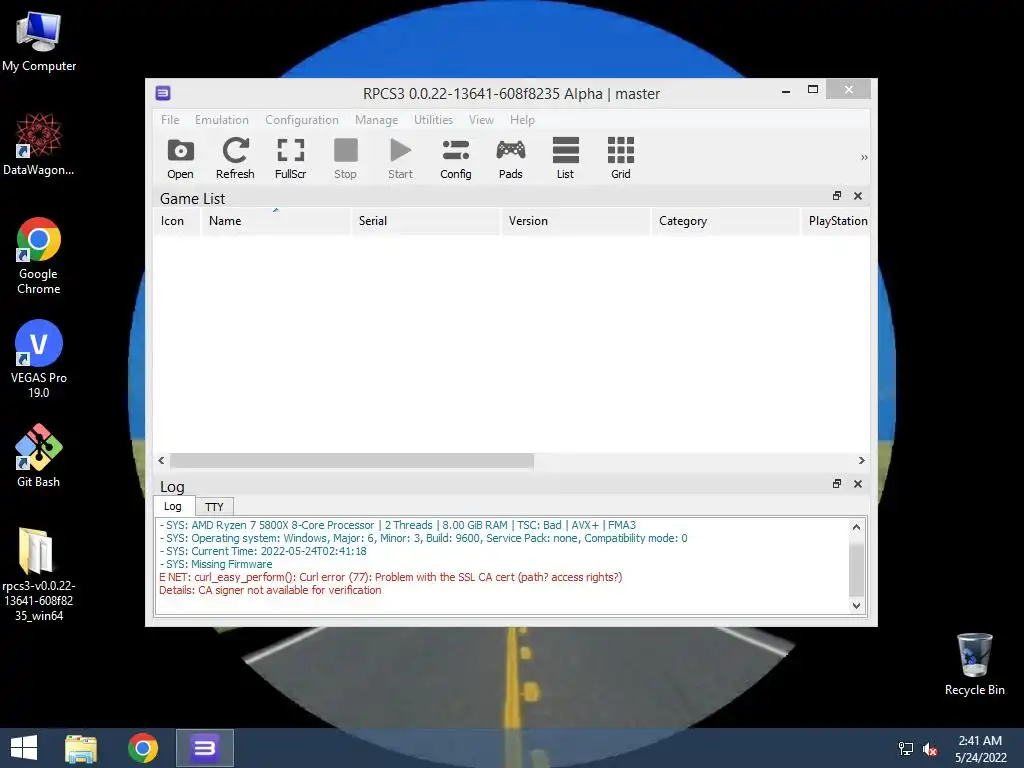Open the View menu

[481, 120]
